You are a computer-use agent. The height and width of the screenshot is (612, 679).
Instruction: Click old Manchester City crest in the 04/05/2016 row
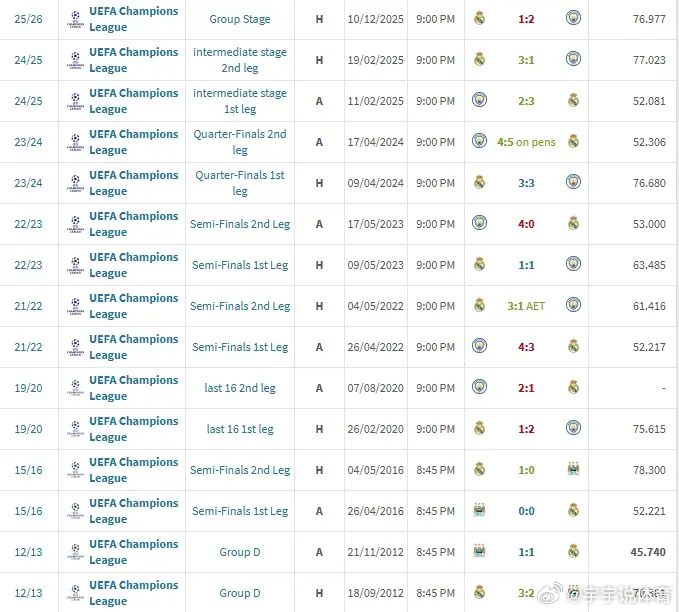[573, 469]
